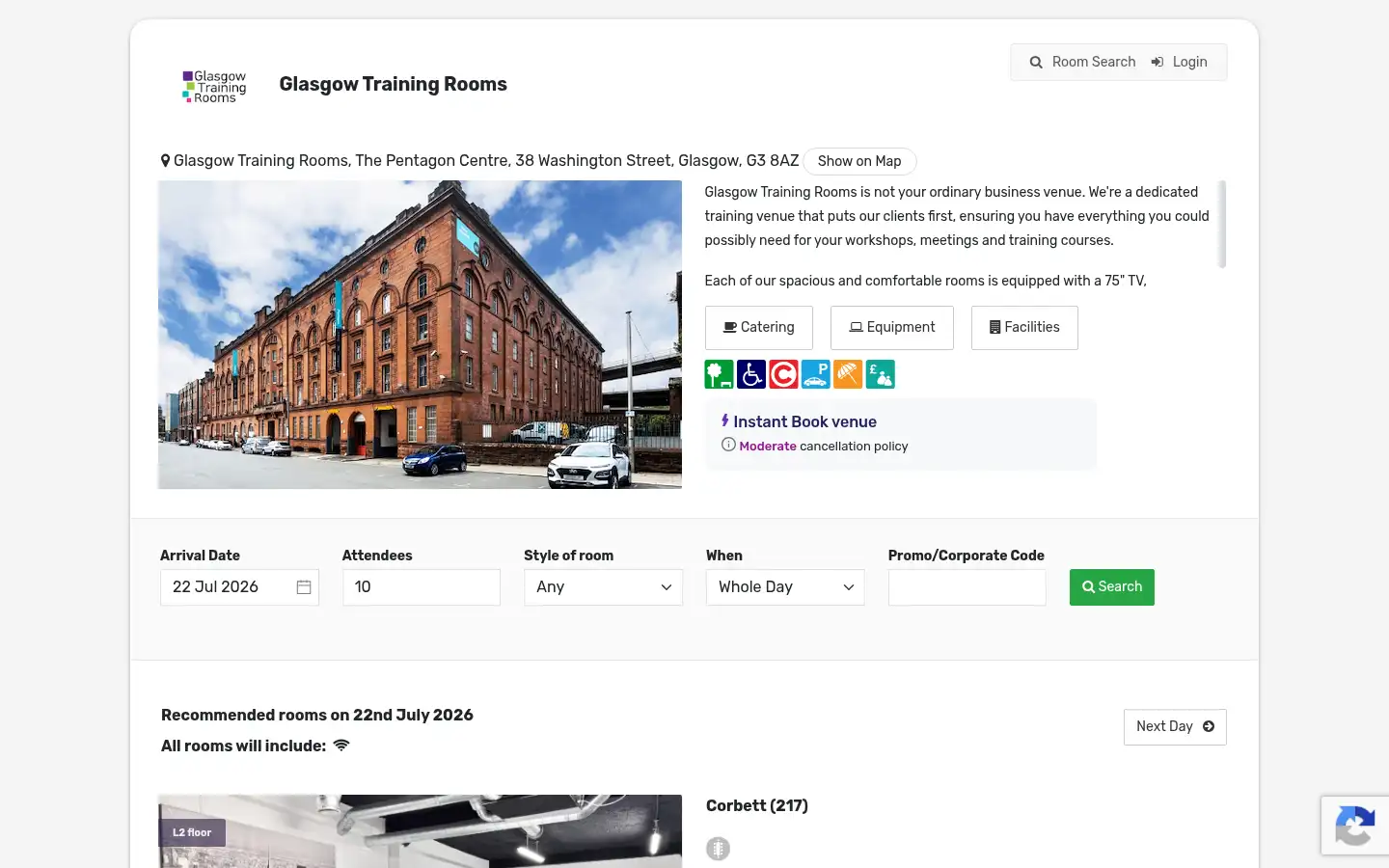Screen dimensions: 1389x868
Task: Click the Attendees input field
Action: click(422, 587)
